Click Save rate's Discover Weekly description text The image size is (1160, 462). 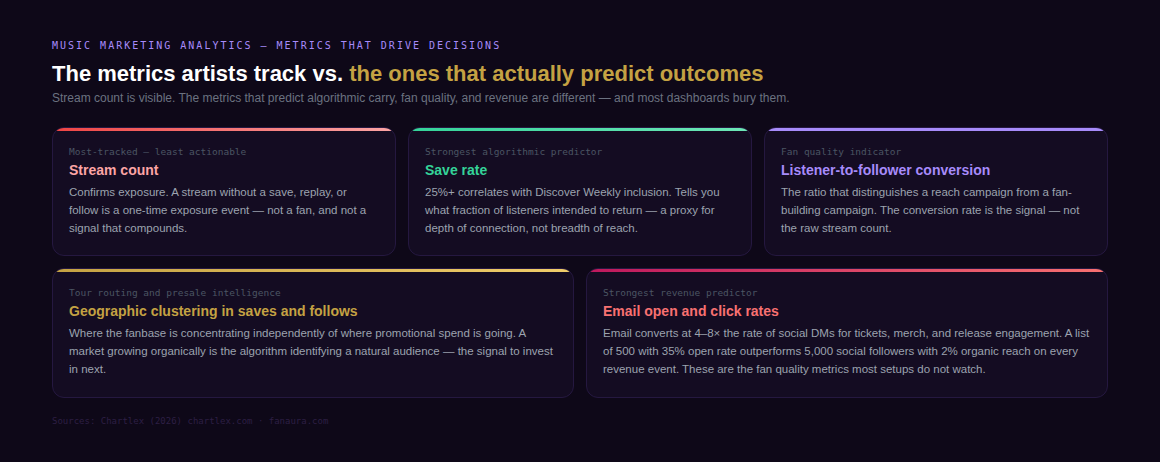point(572,210)
